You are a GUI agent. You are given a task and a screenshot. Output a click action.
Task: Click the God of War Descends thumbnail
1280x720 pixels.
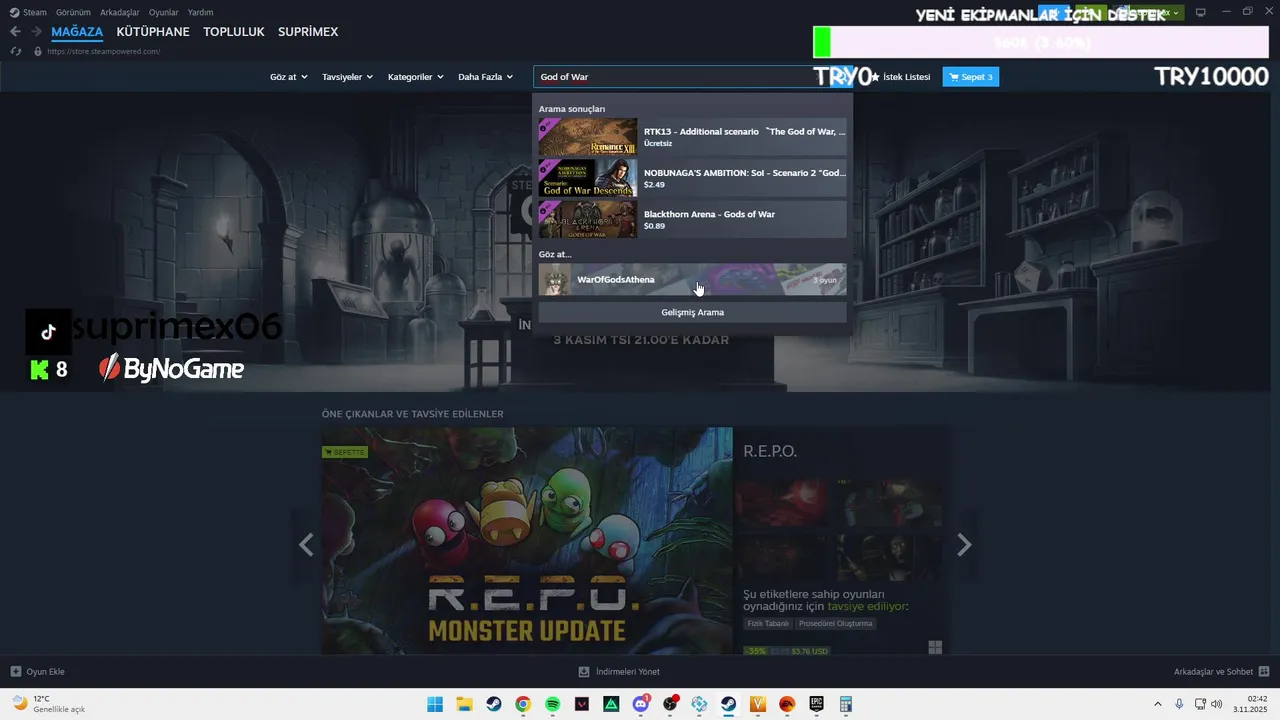coord(588,178)
